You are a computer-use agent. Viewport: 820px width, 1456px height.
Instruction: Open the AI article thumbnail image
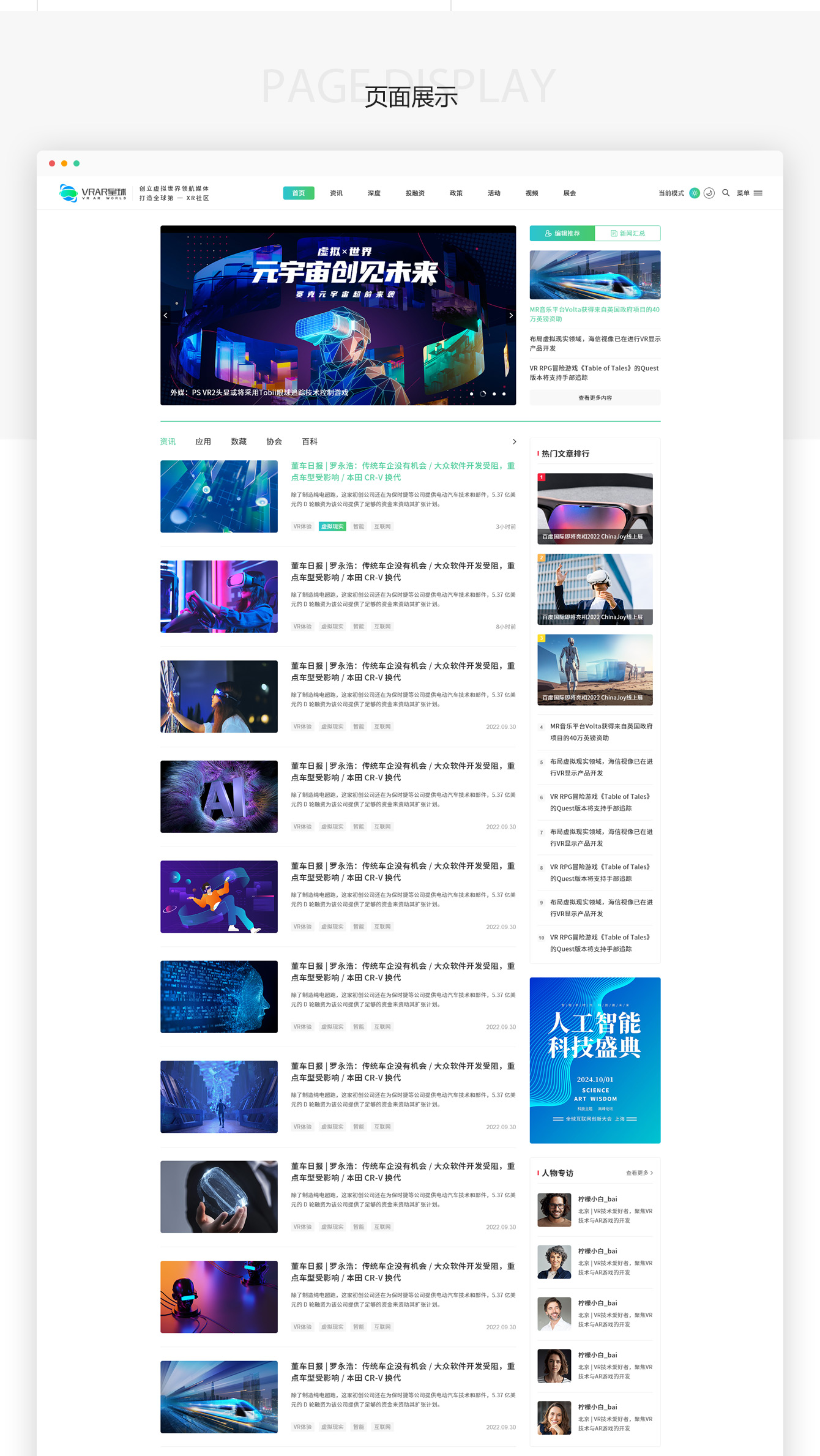(219, 796)
